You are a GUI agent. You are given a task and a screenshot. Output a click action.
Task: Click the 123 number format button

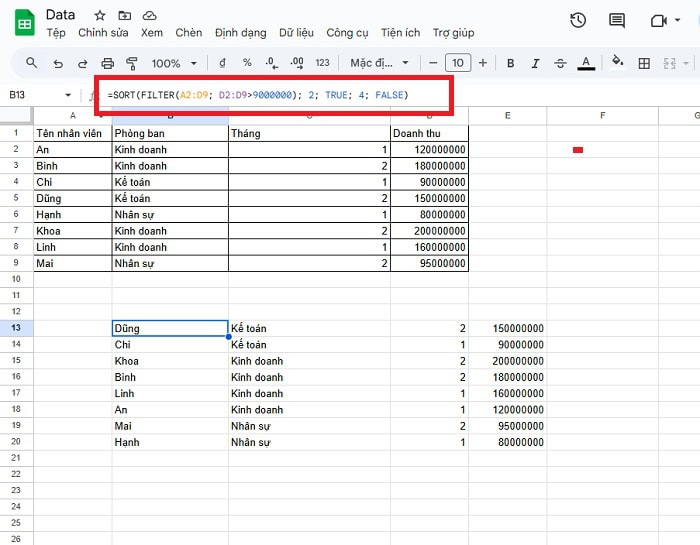pos(322,63)
